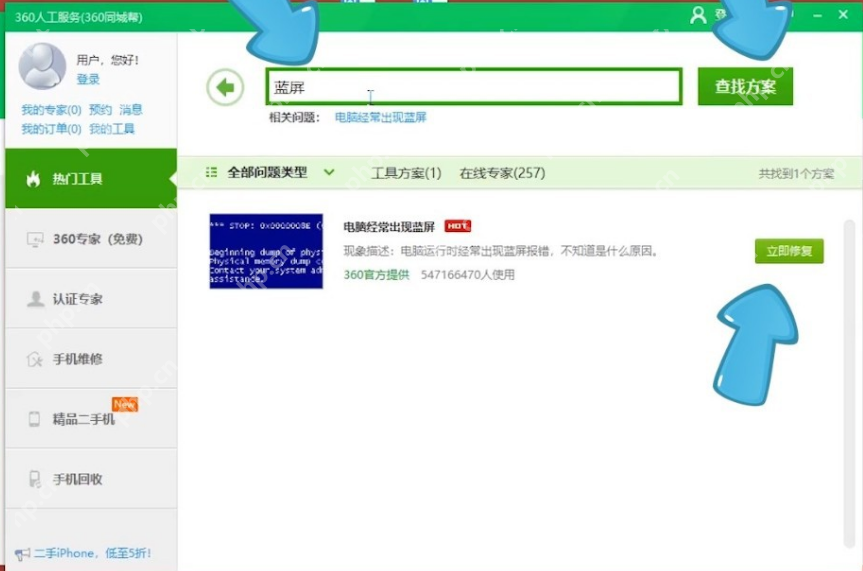Viewport: 863px width, 571px height.
Task: Click the 共找到1个方案 result count
Action: pos(796,174)
